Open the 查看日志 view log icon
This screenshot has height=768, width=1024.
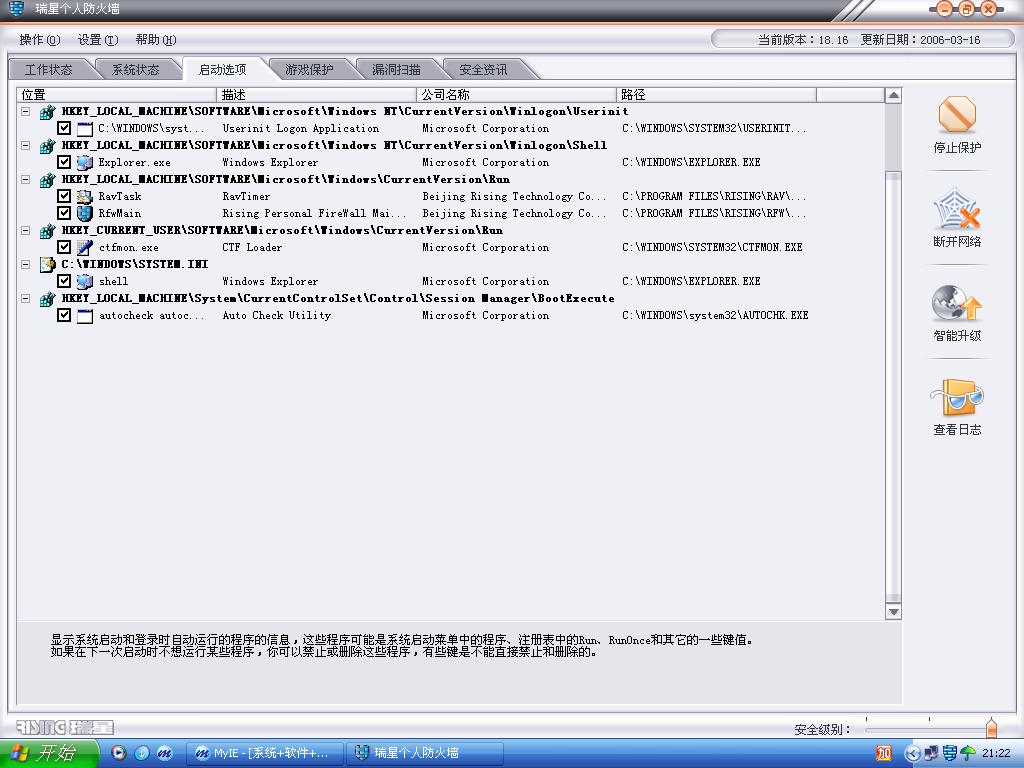coord(957,397)
